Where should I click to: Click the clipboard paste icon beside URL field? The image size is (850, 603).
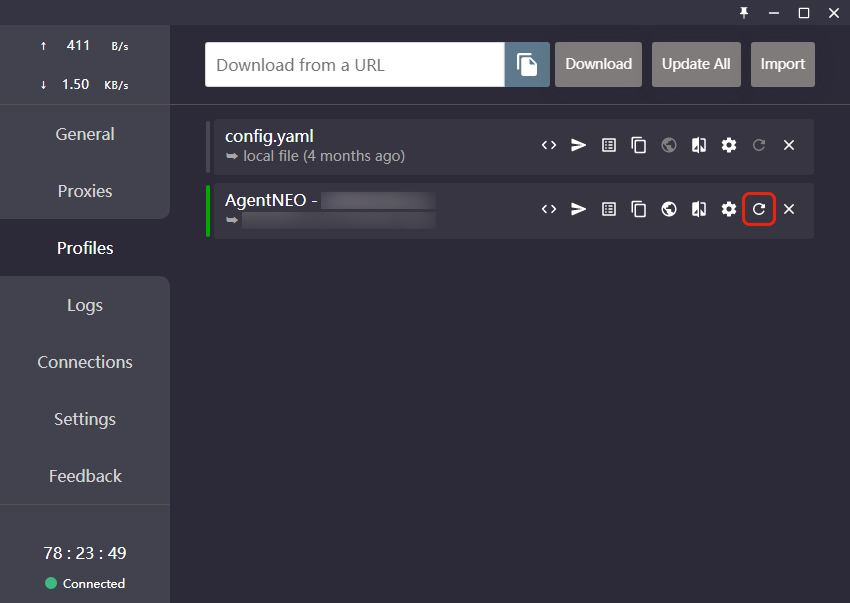pos(527,65)
